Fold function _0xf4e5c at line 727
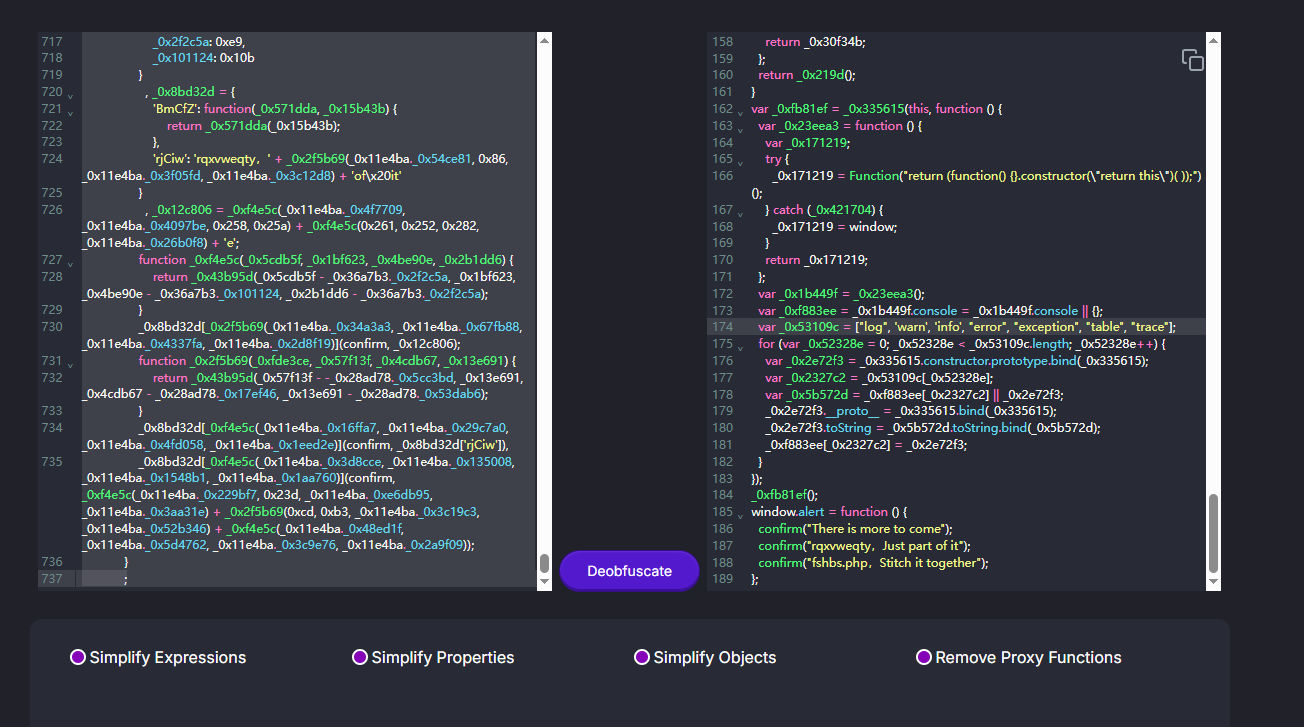The image size is (1304, 727). (x=70, y=263)
